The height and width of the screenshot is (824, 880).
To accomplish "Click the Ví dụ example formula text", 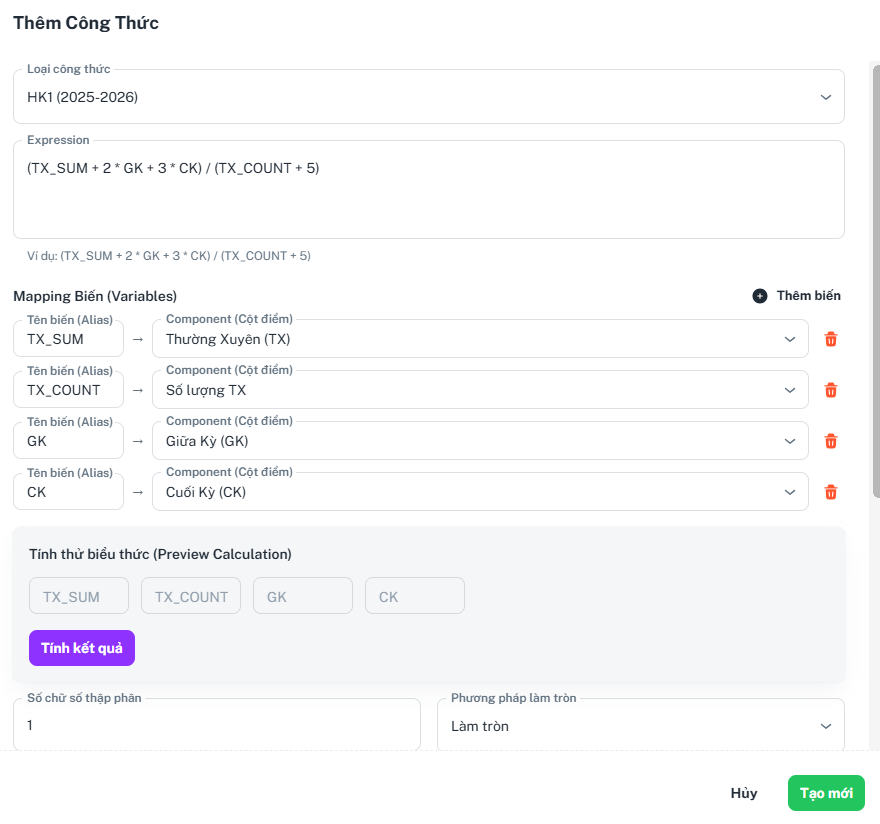I will [168, 256].
